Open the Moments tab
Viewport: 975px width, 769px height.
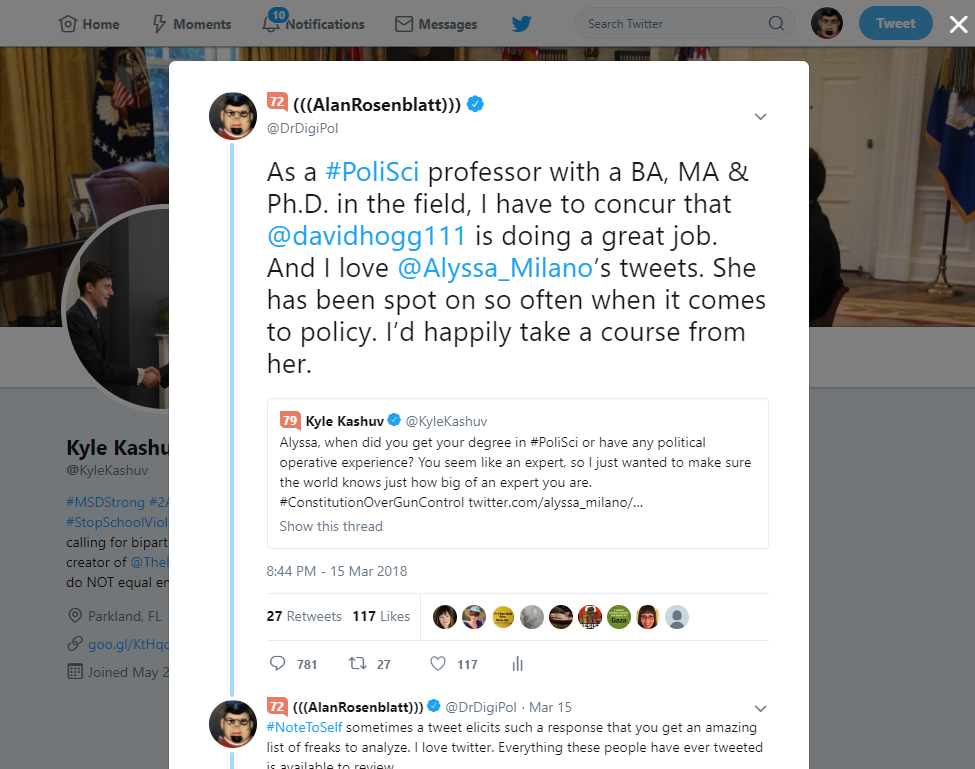[x=192, y=24]
